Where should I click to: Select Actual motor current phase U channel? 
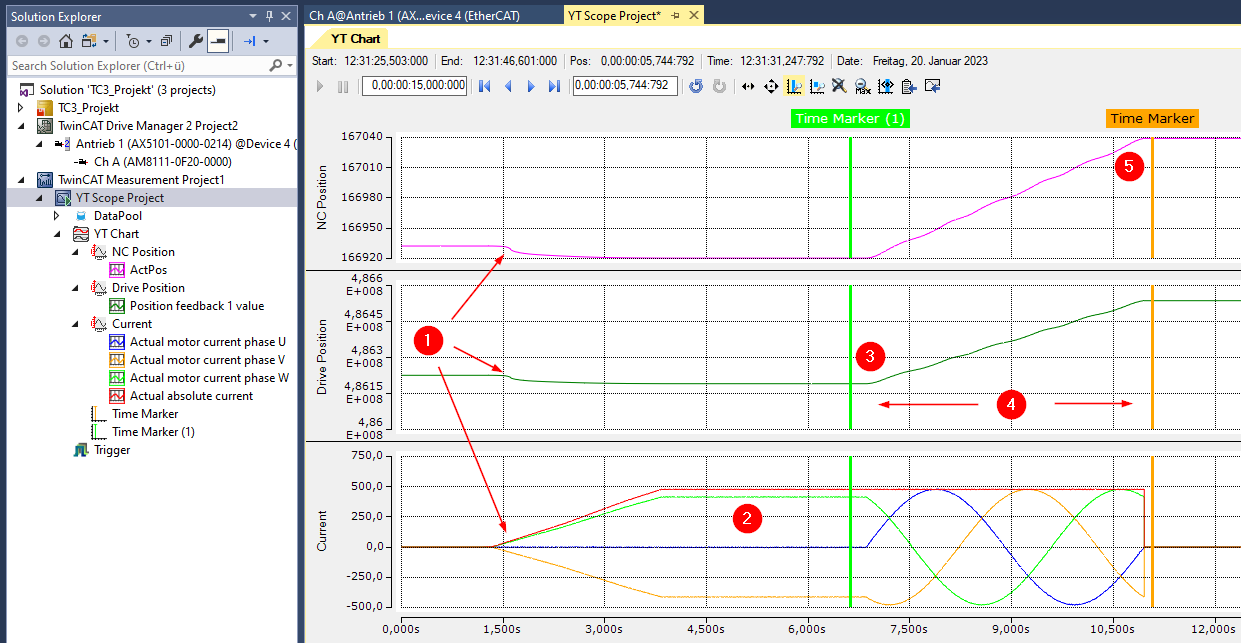(208, 342)
